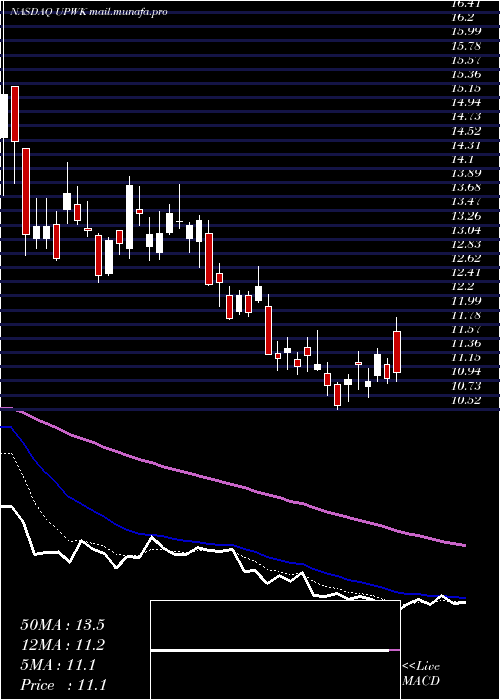Click the 13.47 price axis label
500x700 pixels.
(466, 201)
